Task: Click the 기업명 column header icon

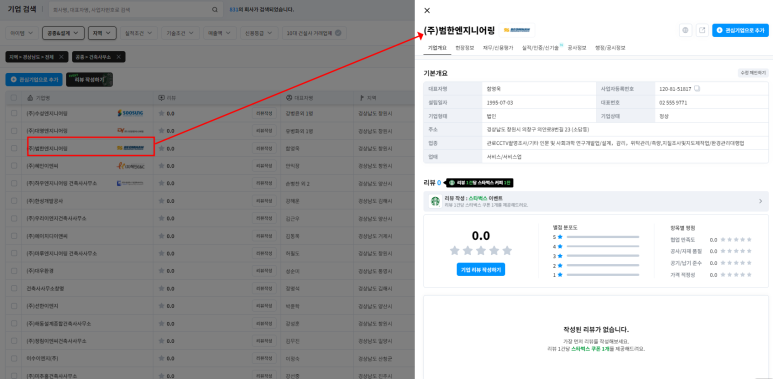Action: (x=30, y=98)
